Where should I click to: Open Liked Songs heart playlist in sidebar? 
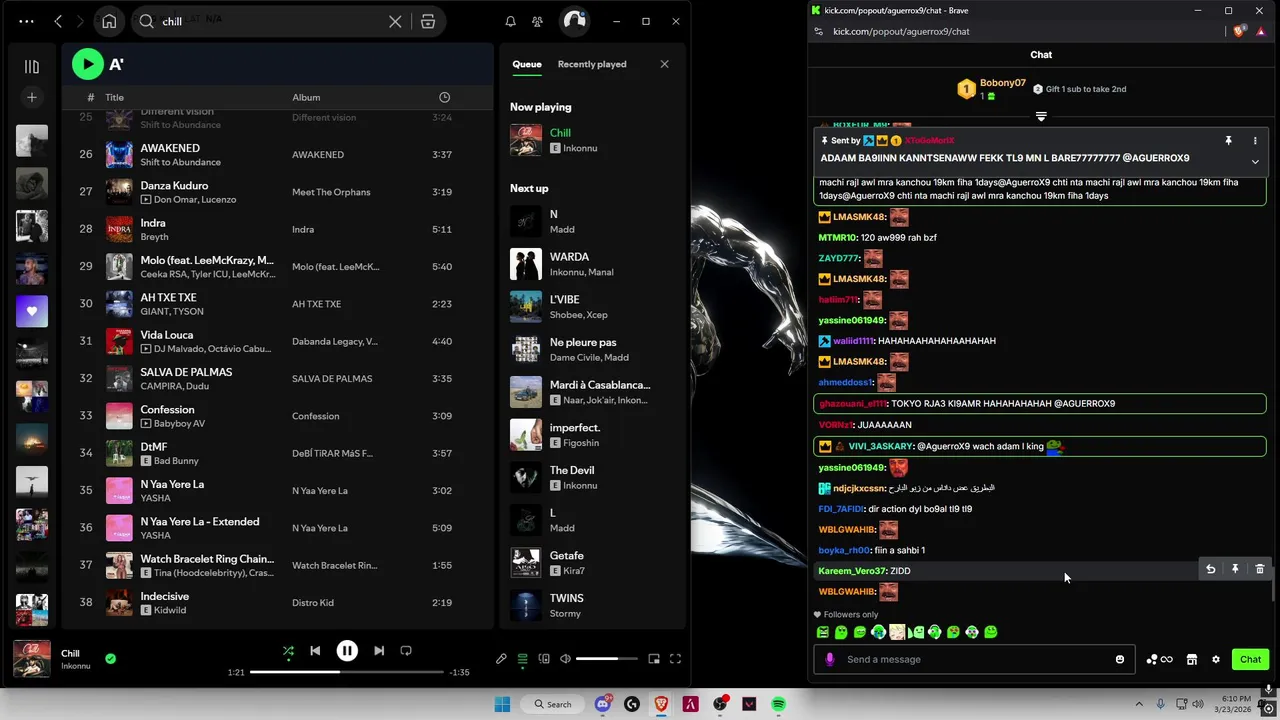(x=32, y=311)
